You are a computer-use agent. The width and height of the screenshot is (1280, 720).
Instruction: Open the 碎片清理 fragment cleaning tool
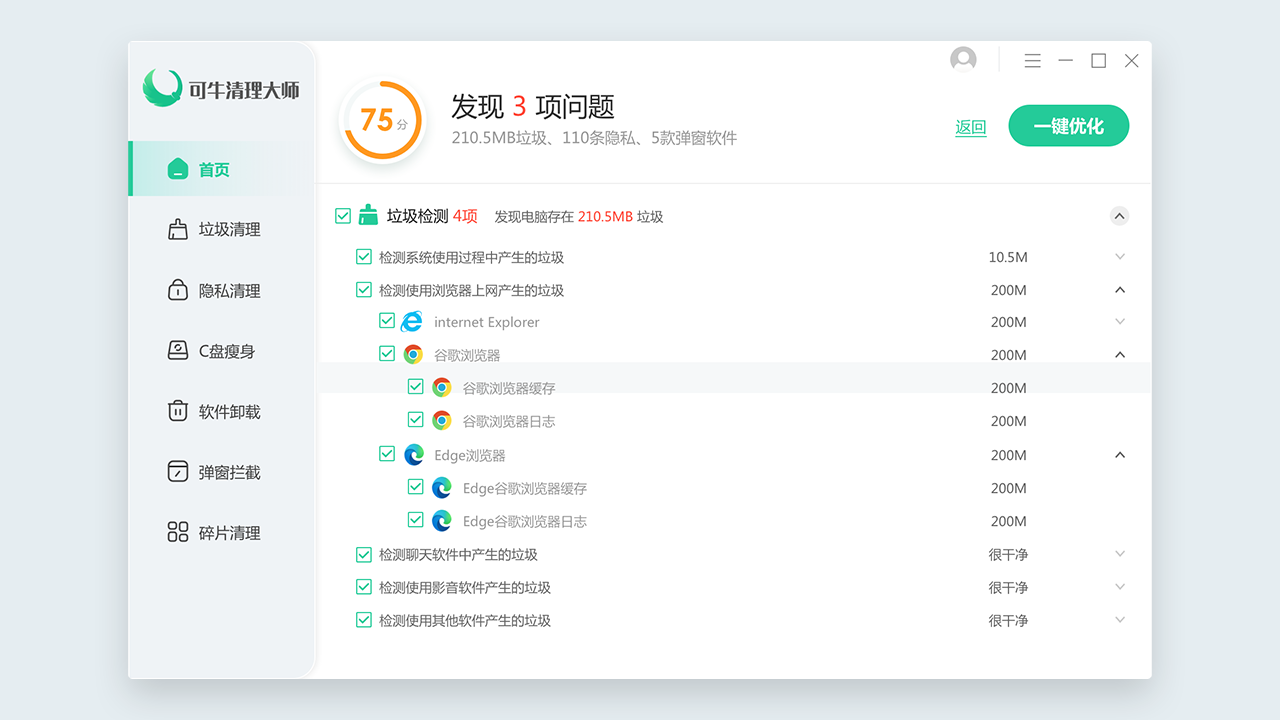pos(179,532)
